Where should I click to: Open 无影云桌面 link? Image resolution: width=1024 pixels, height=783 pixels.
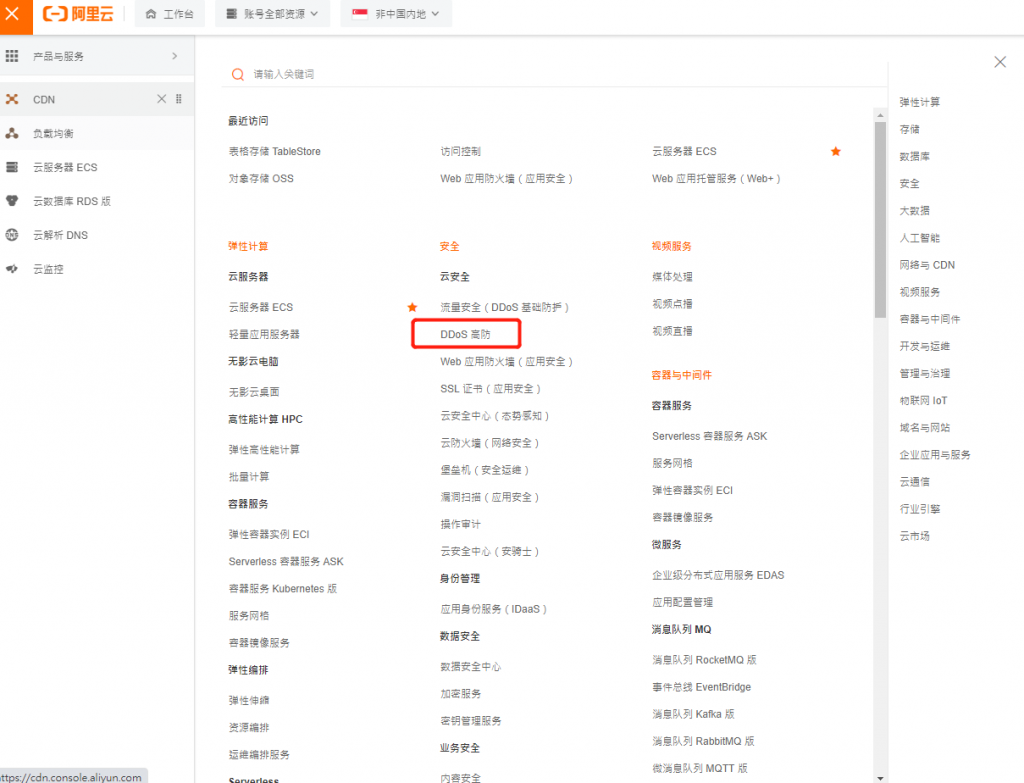pyautogui.click(x=253, y=392)
